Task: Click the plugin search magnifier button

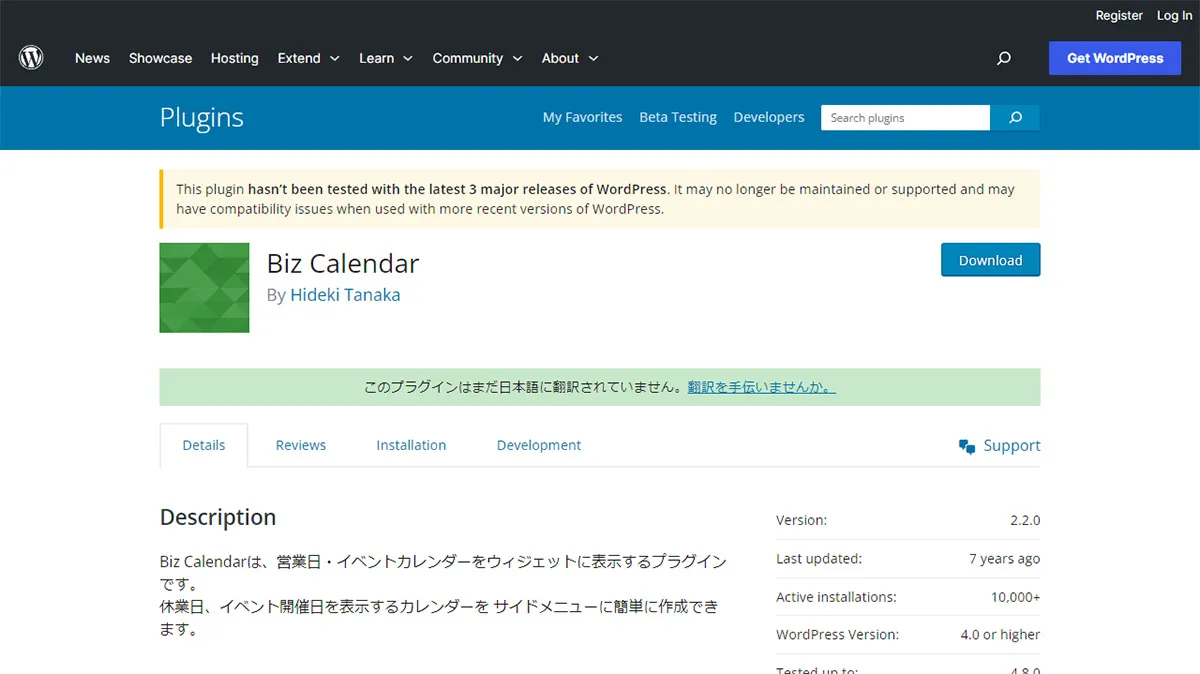Action: pos(1015,117)
